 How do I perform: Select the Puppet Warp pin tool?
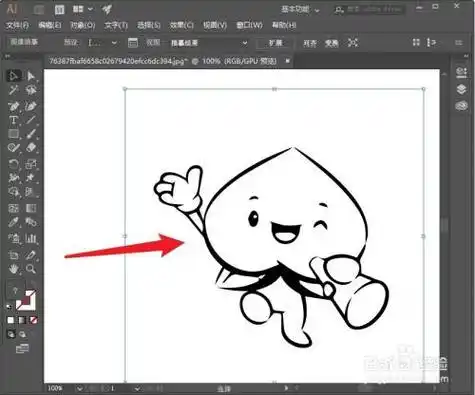pos(31,178)
